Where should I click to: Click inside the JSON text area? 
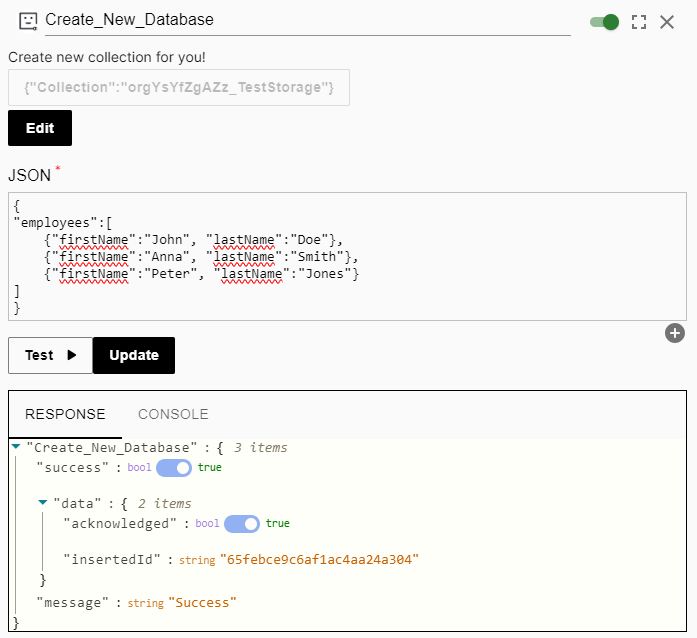(x=348, y=257)
